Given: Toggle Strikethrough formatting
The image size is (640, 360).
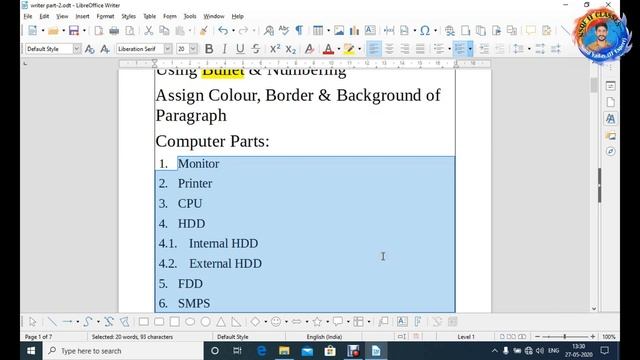Looking at the screenshot, I should 256,49.
